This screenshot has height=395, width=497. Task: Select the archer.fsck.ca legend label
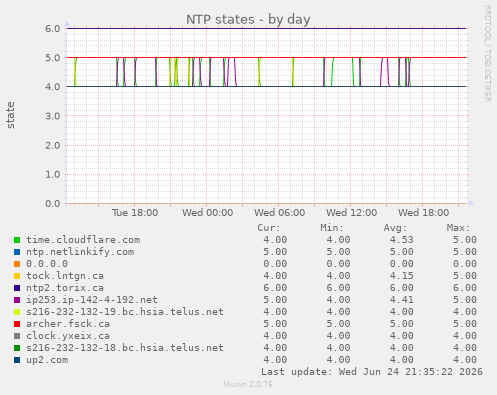click(68, 324)
